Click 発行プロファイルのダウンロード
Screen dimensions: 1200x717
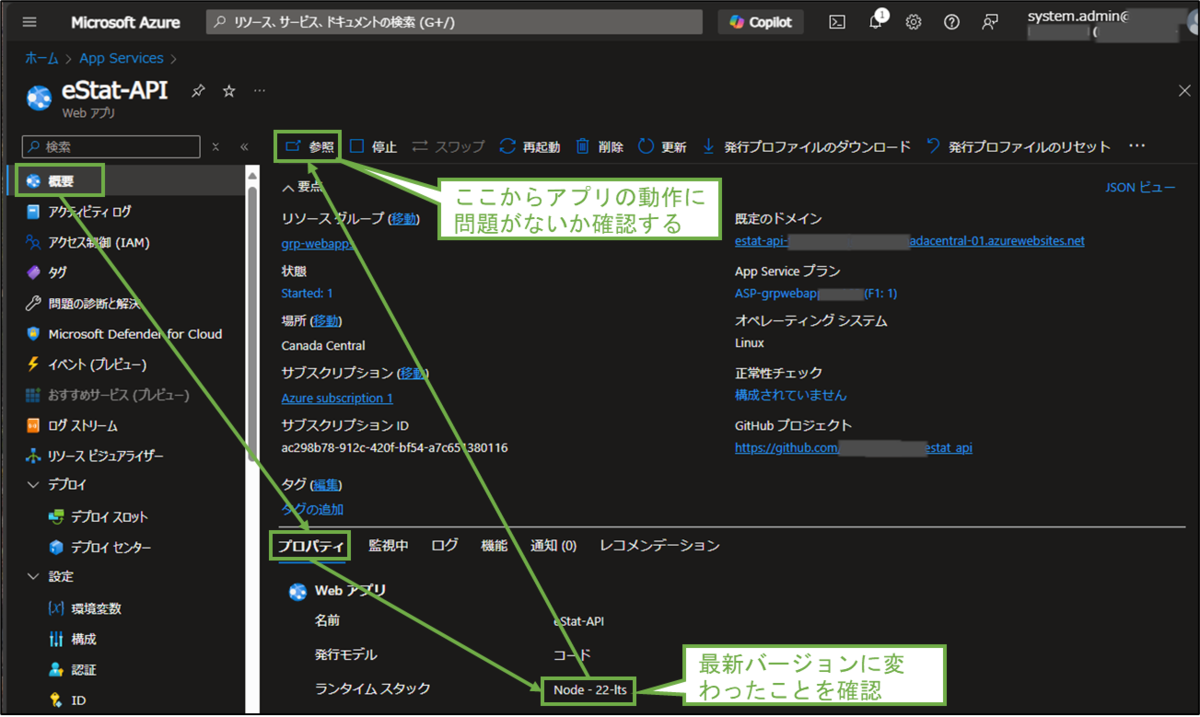pos(806,147)
